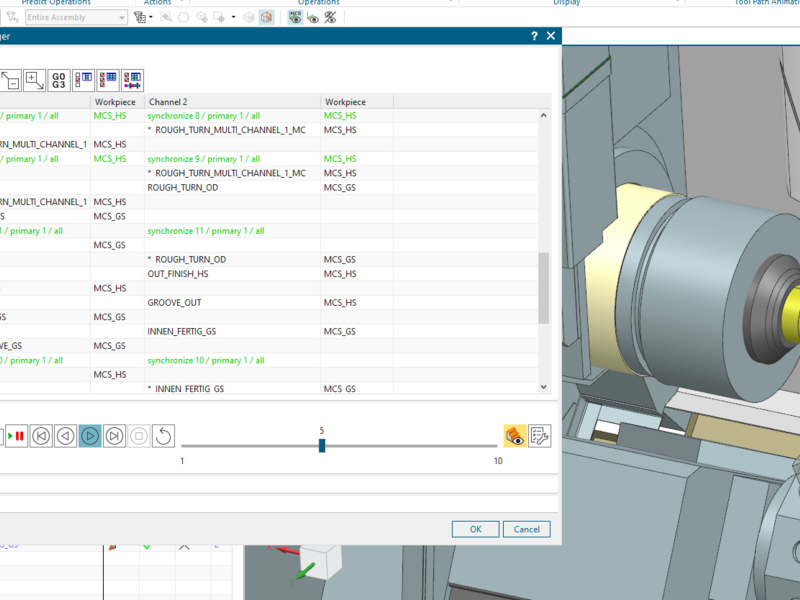Screen dimensions: 800x600
Task: Play the simulation in reverse
Action: pos(65,436)
